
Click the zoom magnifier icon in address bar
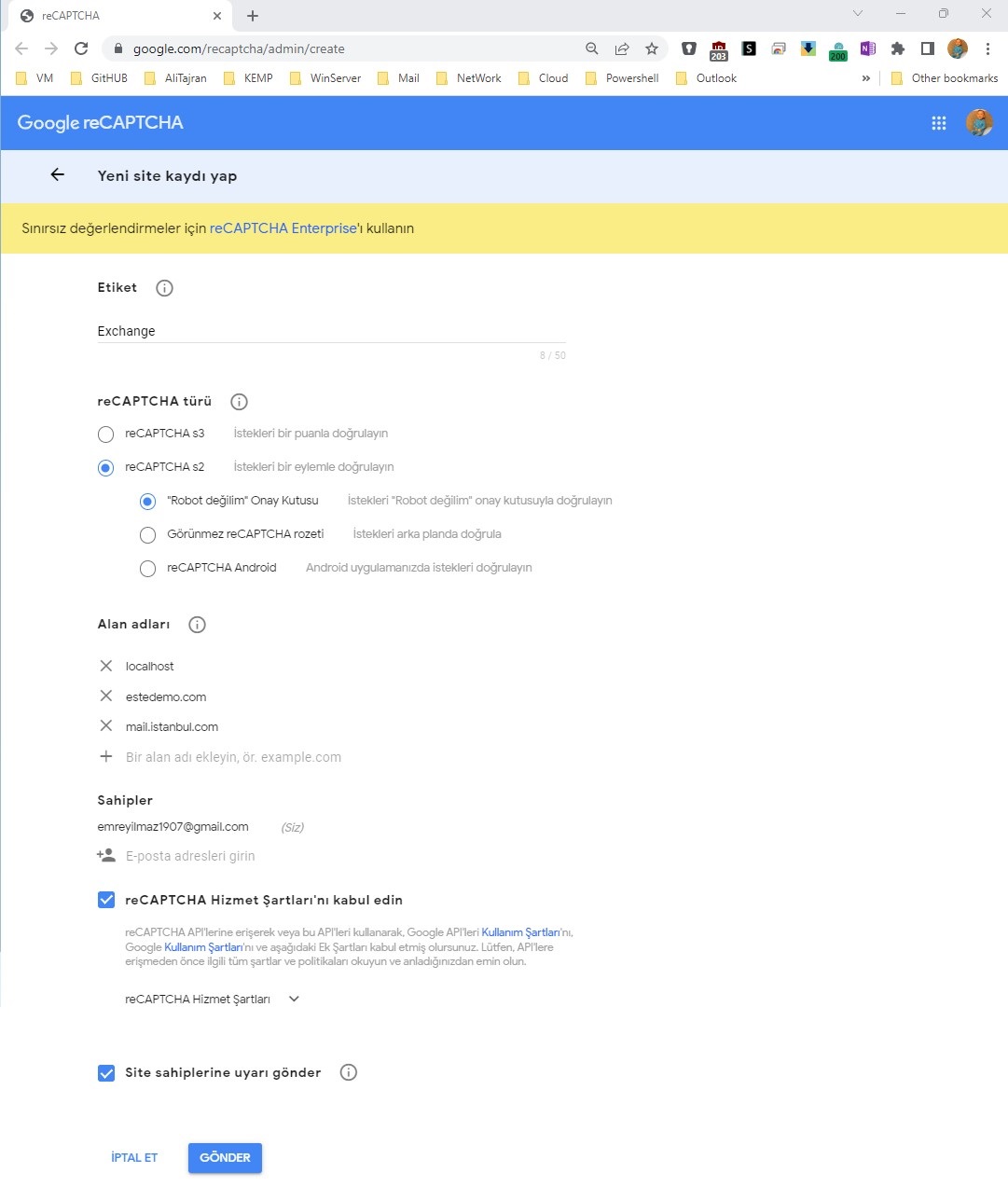point(592,48)
